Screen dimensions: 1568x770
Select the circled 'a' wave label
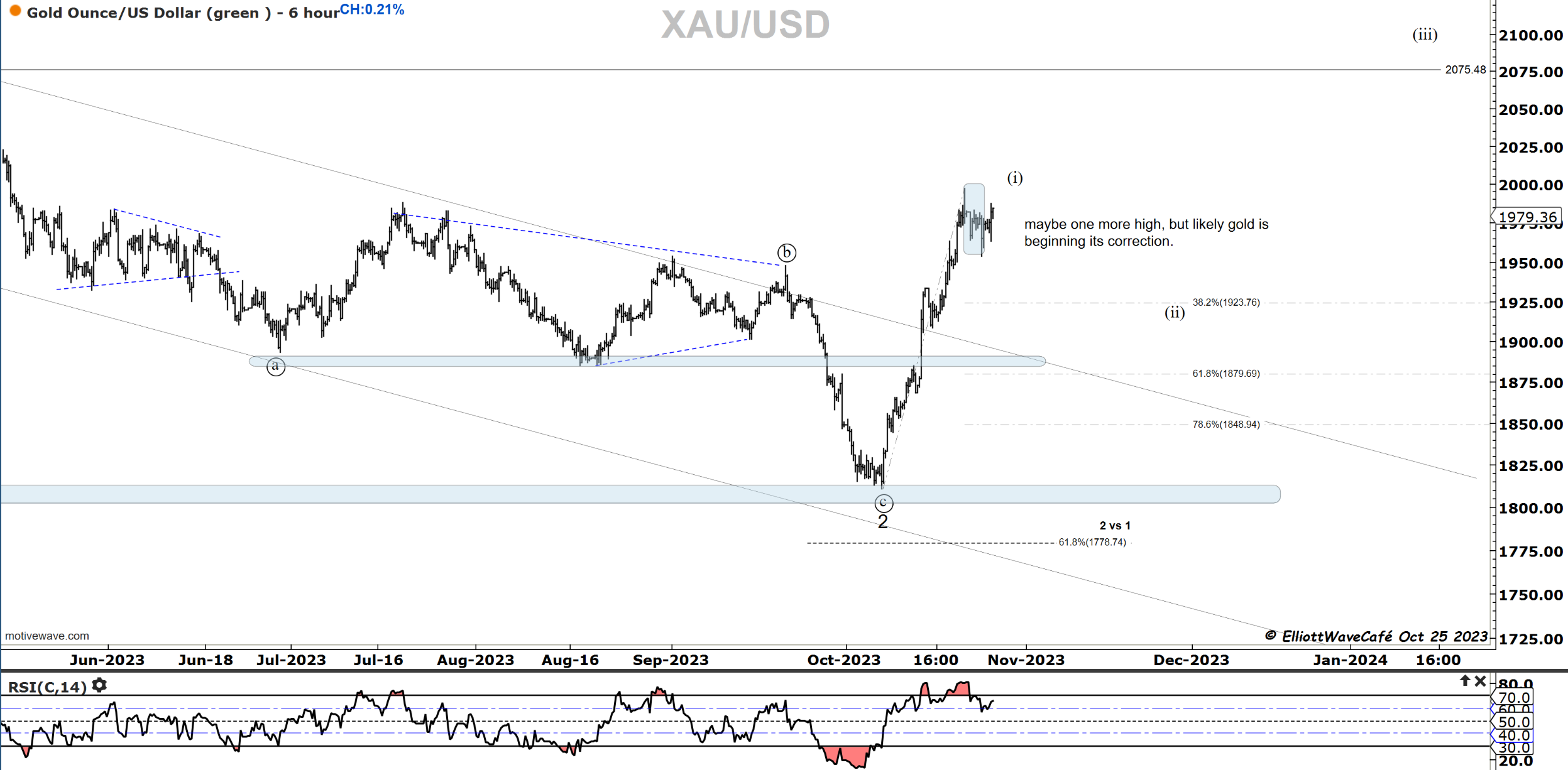[x=275, y=366]
